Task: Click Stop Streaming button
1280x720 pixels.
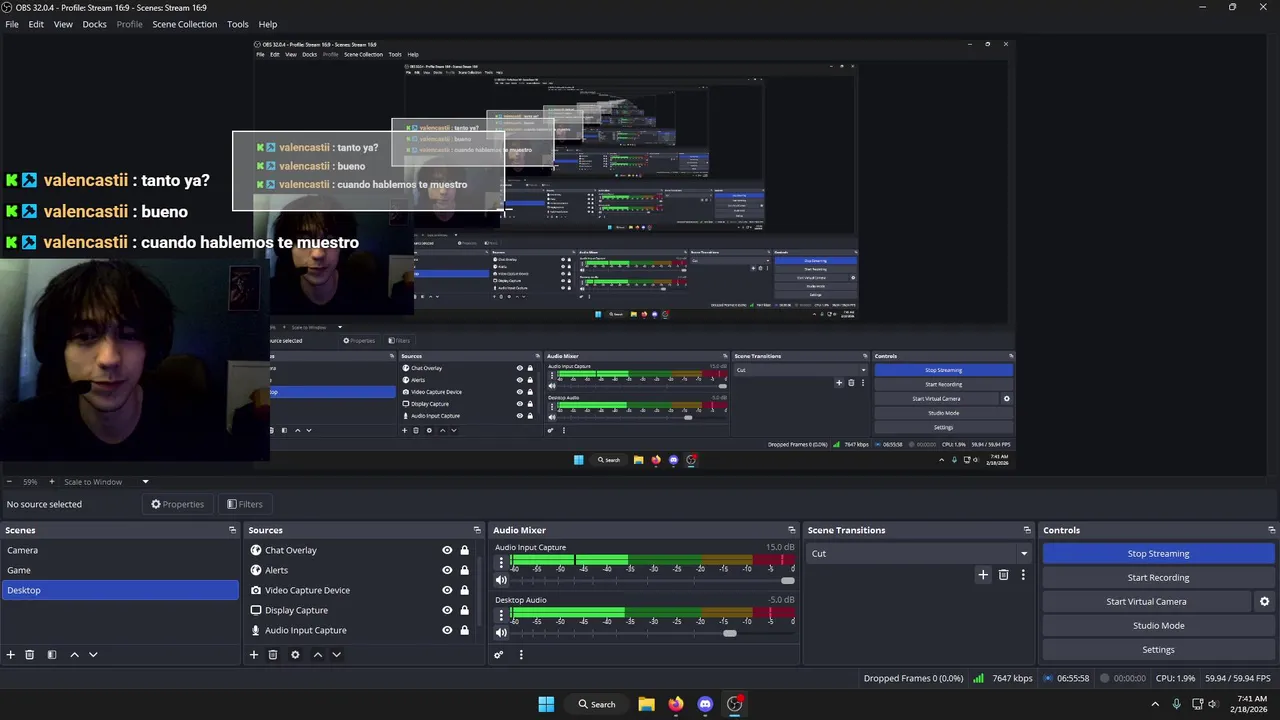Action: tap(1158, 553)
